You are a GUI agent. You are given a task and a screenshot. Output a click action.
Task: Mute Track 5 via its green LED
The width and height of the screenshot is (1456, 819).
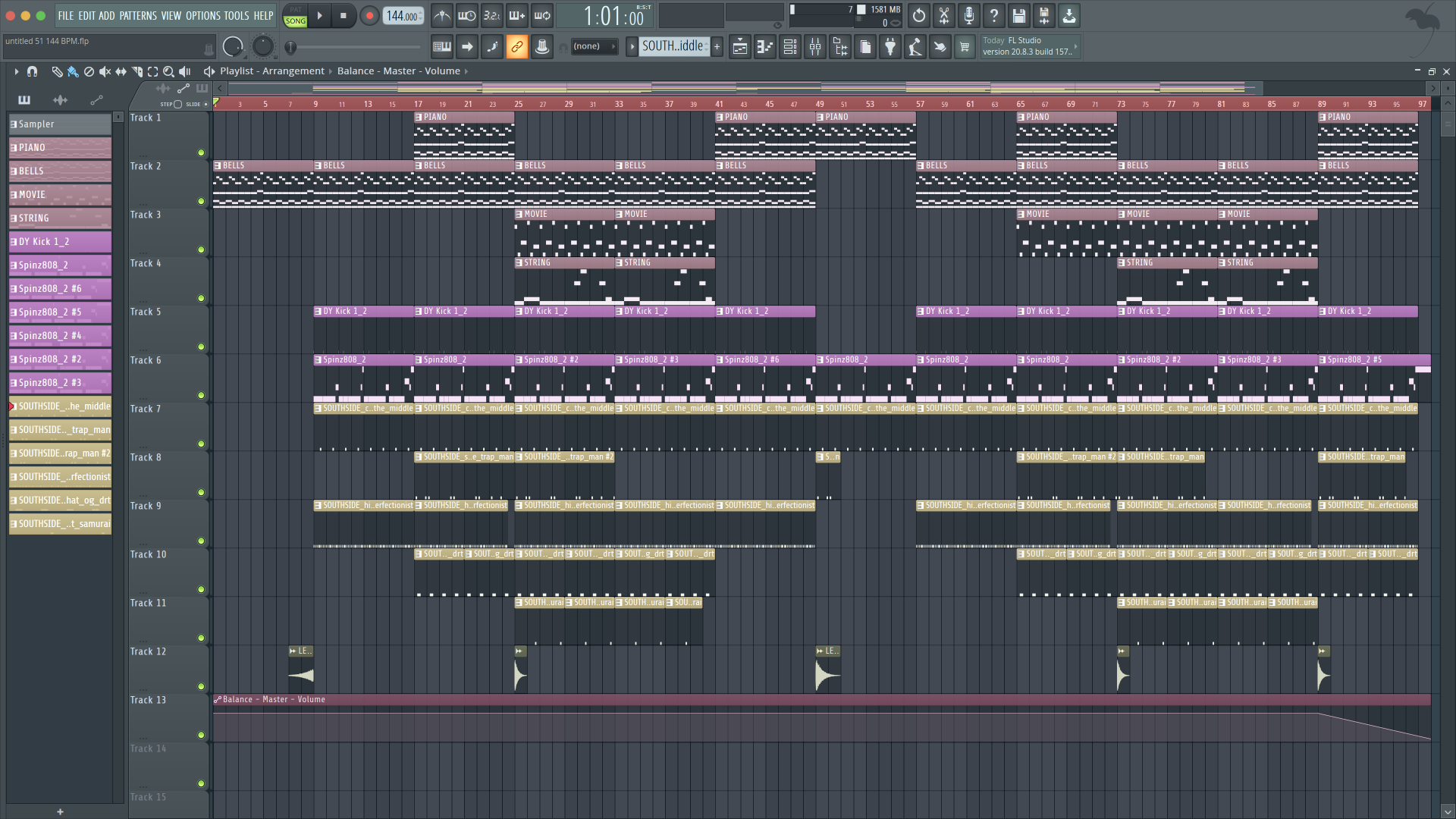[201, 347]
